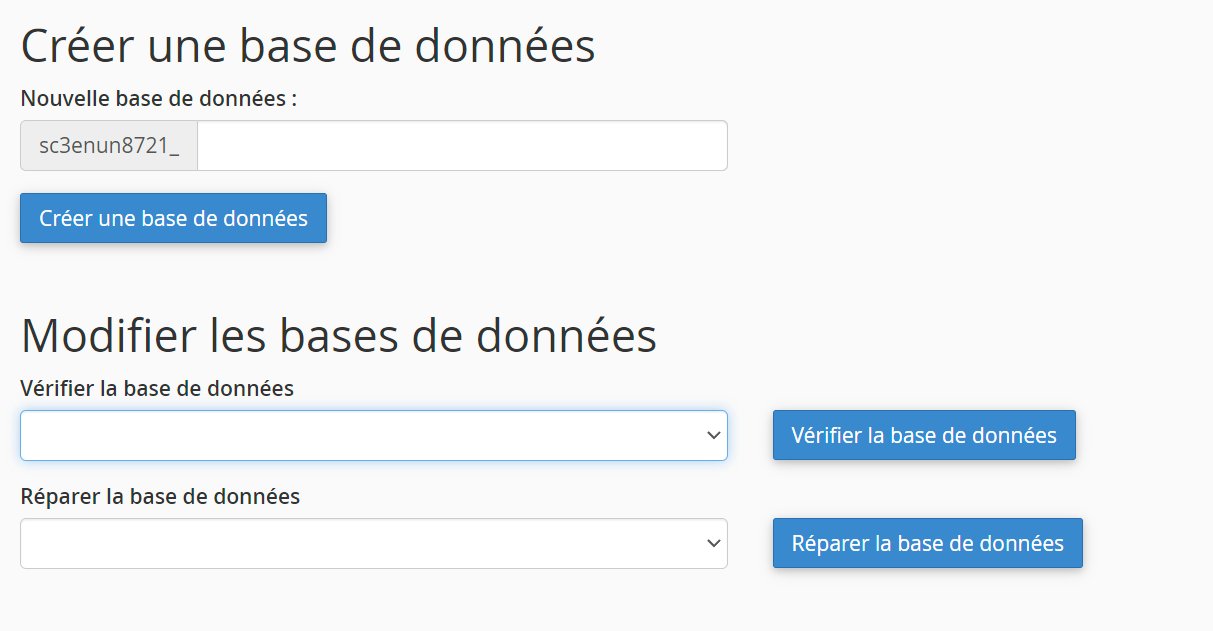The width and height of the screenshot is (1213, 631).
Task: Click the Réparer la base de données field label
Action: coord(160,496)
